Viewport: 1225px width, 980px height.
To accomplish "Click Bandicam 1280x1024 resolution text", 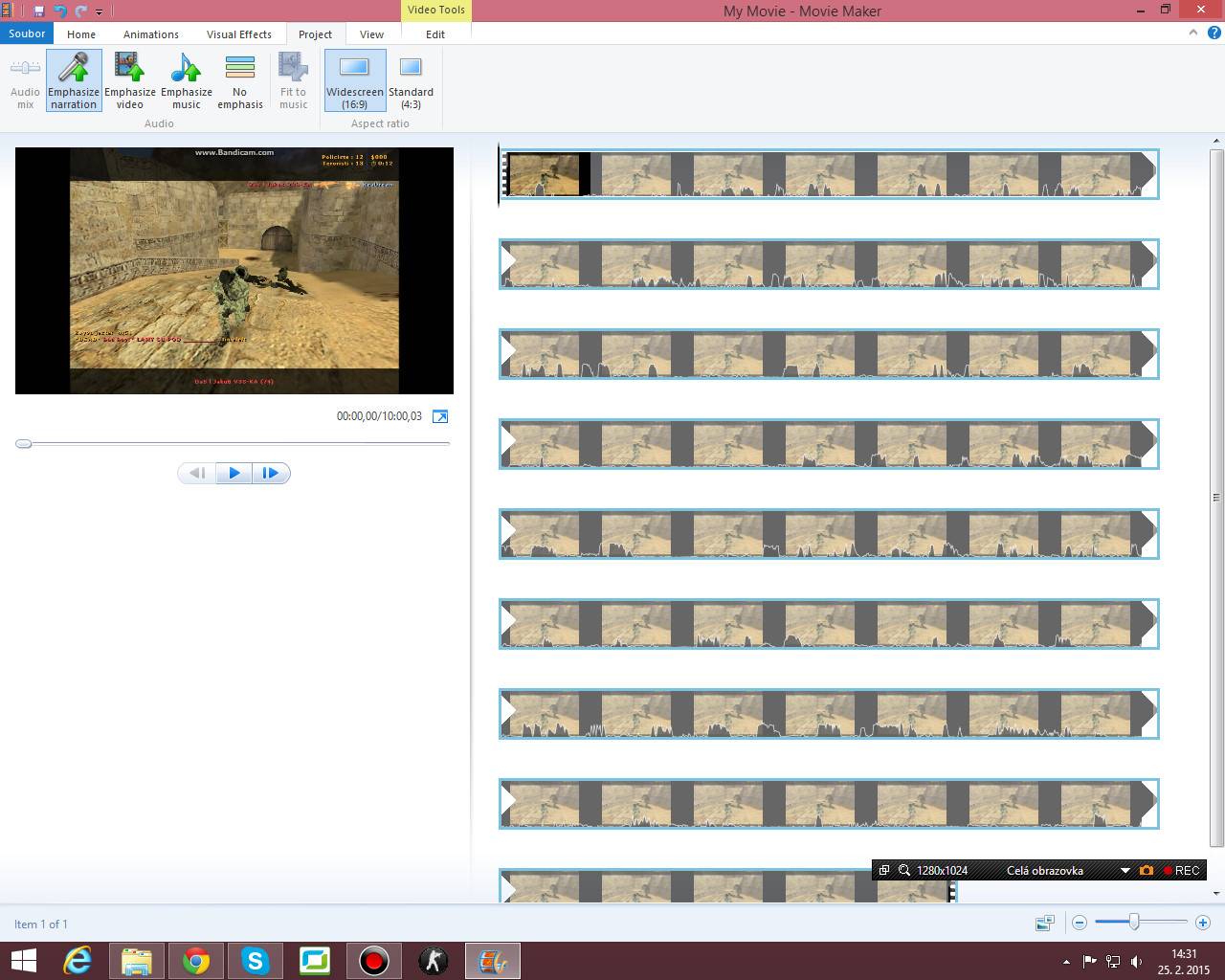I will tap(942, 870).
